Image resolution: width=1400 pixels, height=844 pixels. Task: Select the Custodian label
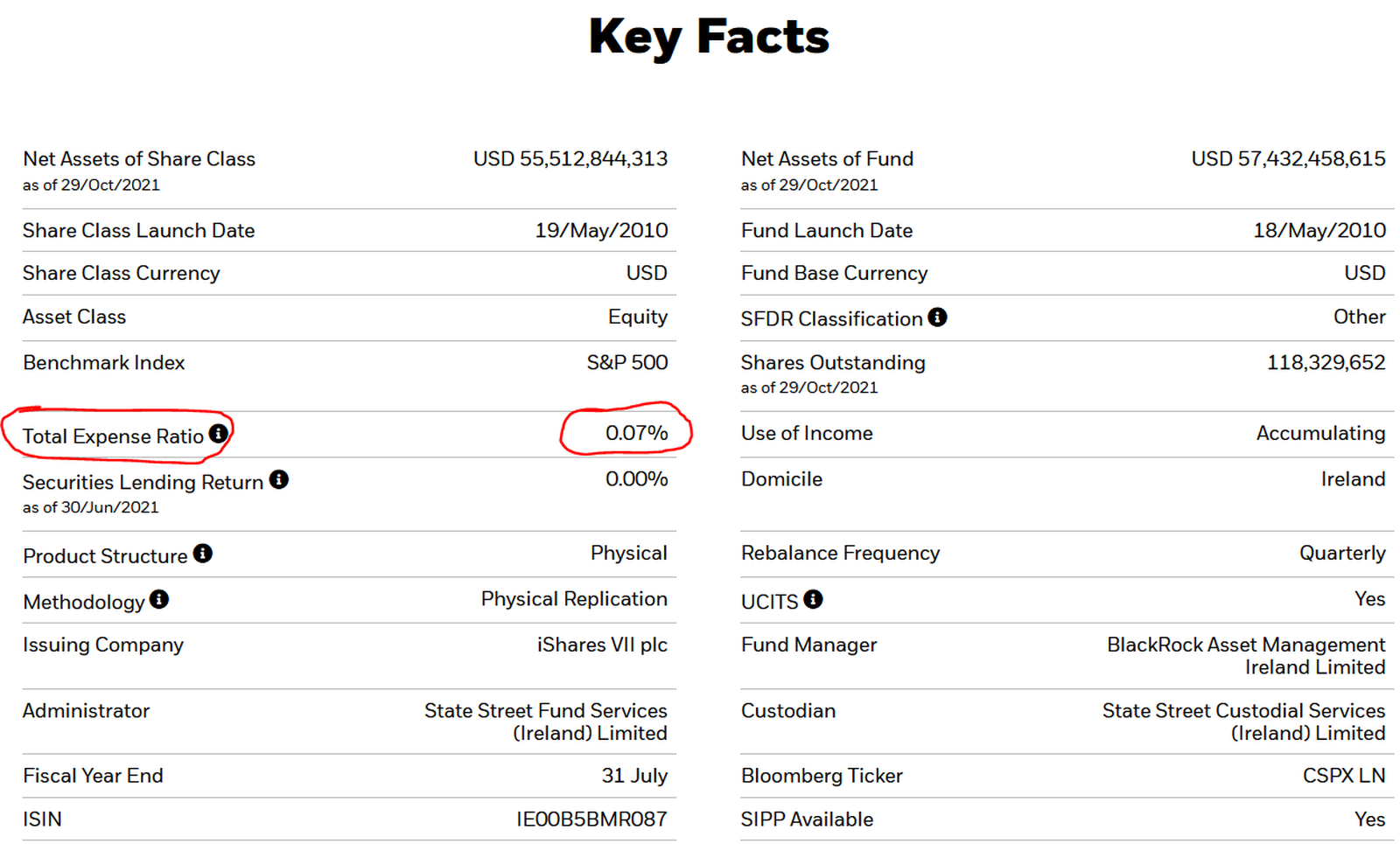pos(788,711)
